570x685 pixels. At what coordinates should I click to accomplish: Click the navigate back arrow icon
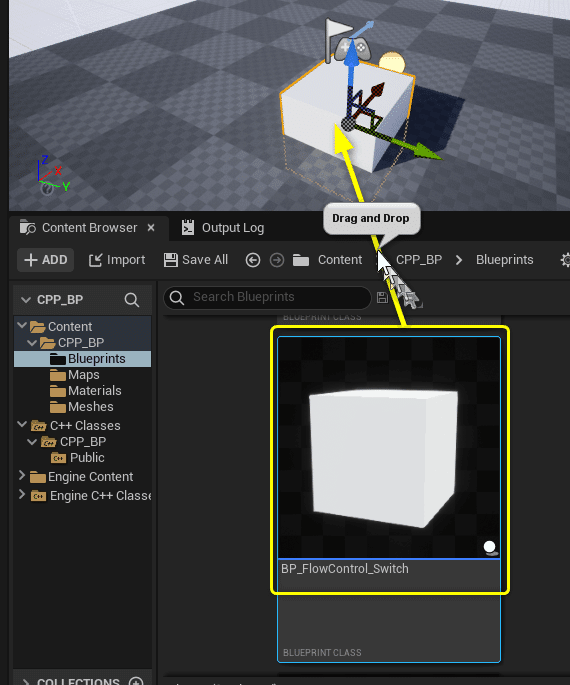(x=253, y=260)
